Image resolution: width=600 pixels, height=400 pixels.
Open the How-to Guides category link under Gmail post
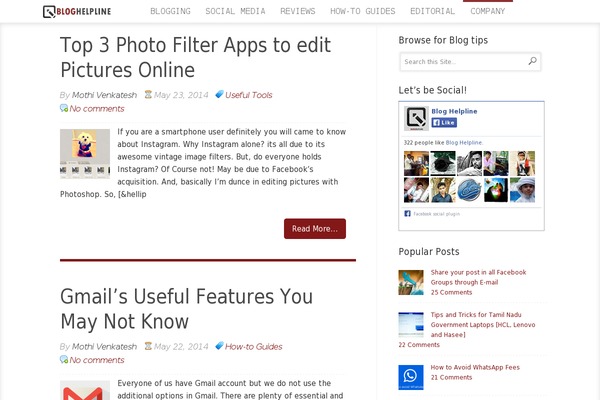[253, 346]
